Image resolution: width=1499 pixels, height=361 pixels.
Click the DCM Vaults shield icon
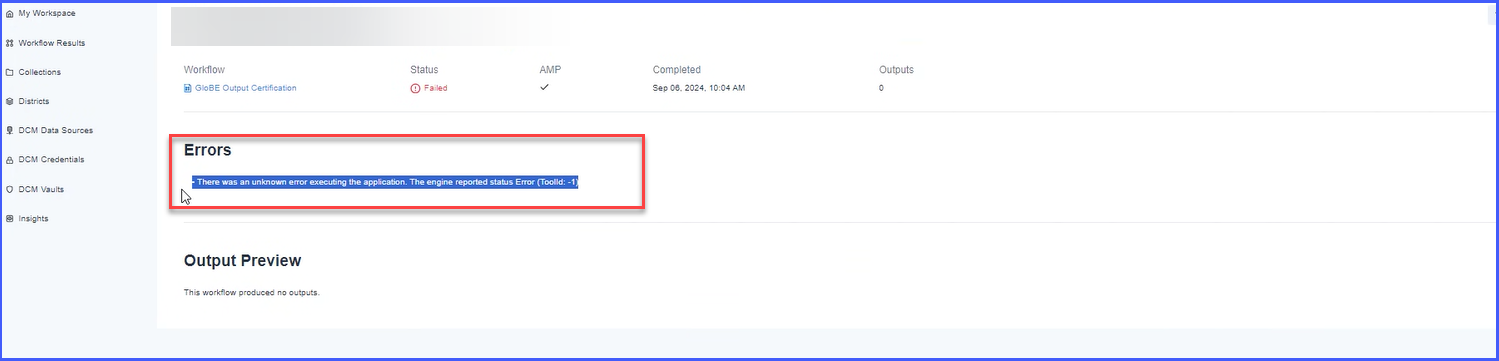click(x=9, y=189)
